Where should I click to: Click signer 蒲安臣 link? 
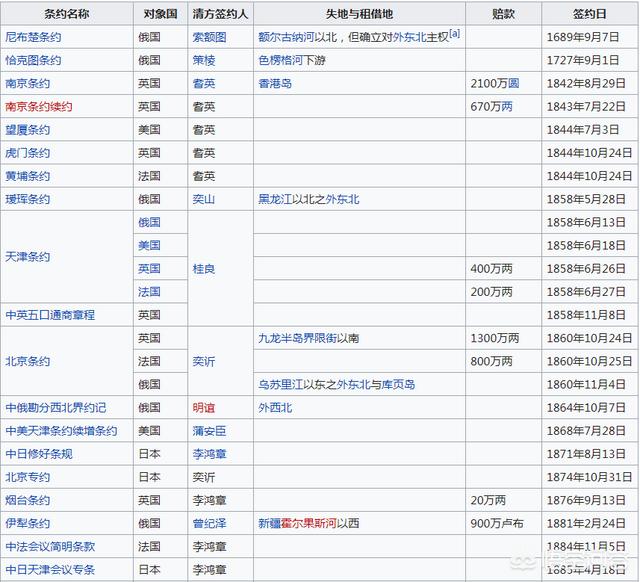coord(209,431)
